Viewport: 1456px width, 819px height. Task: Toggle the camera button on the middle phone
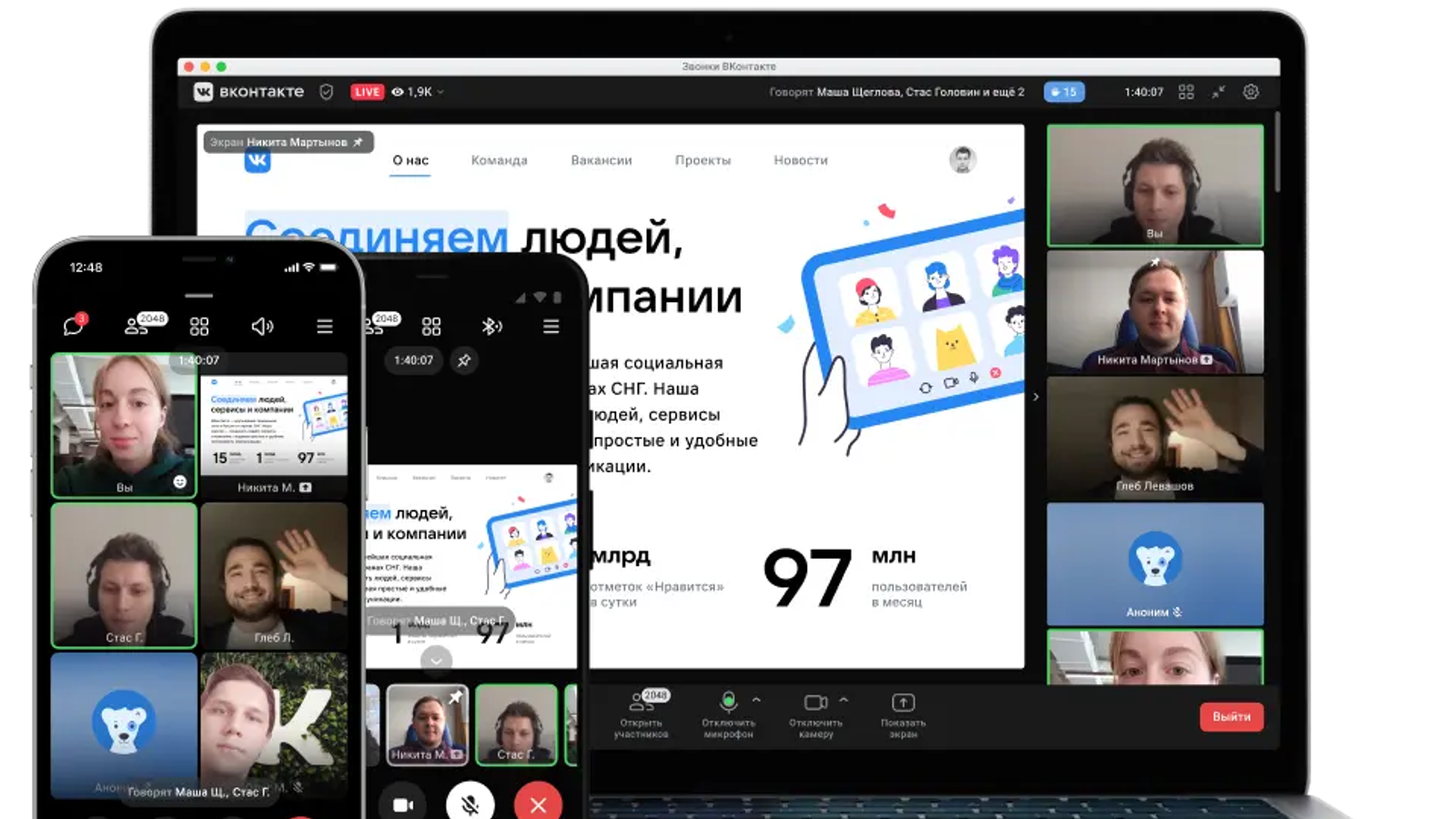coord(402,804)
